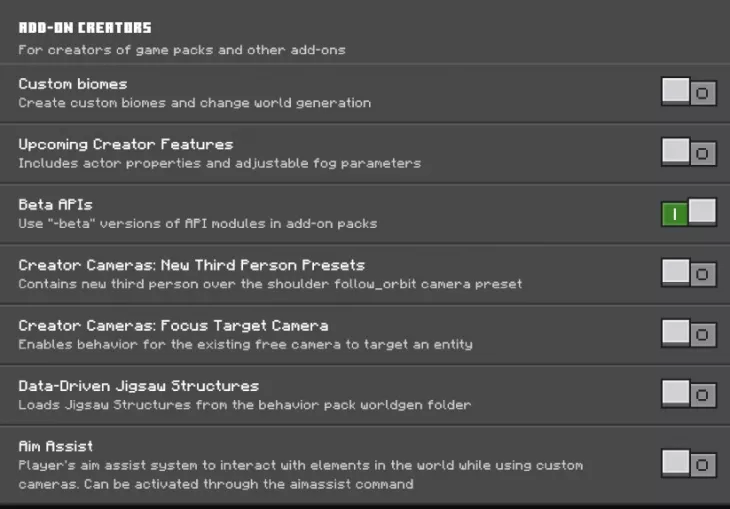This screenshot has height=509, width=730.
Task: Click the Upcoming Creator Features label
Action: click(x=126, y=144)
